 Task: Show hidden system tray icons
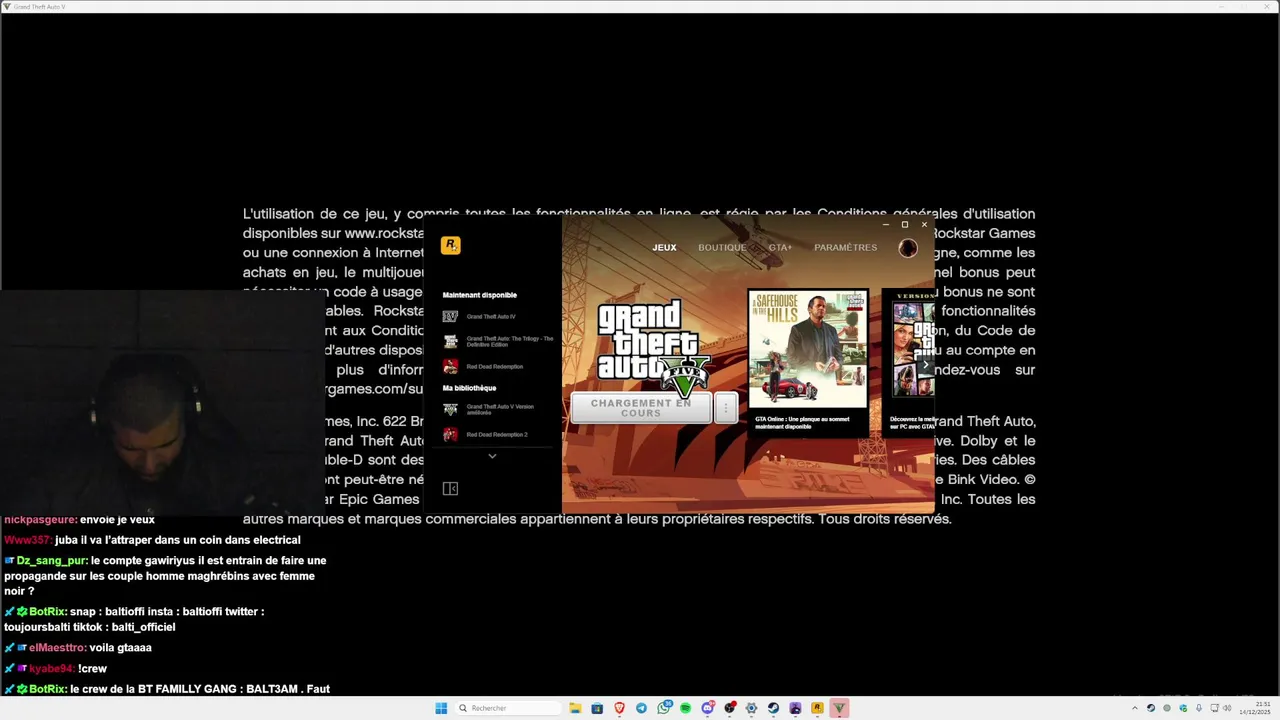1135,708
